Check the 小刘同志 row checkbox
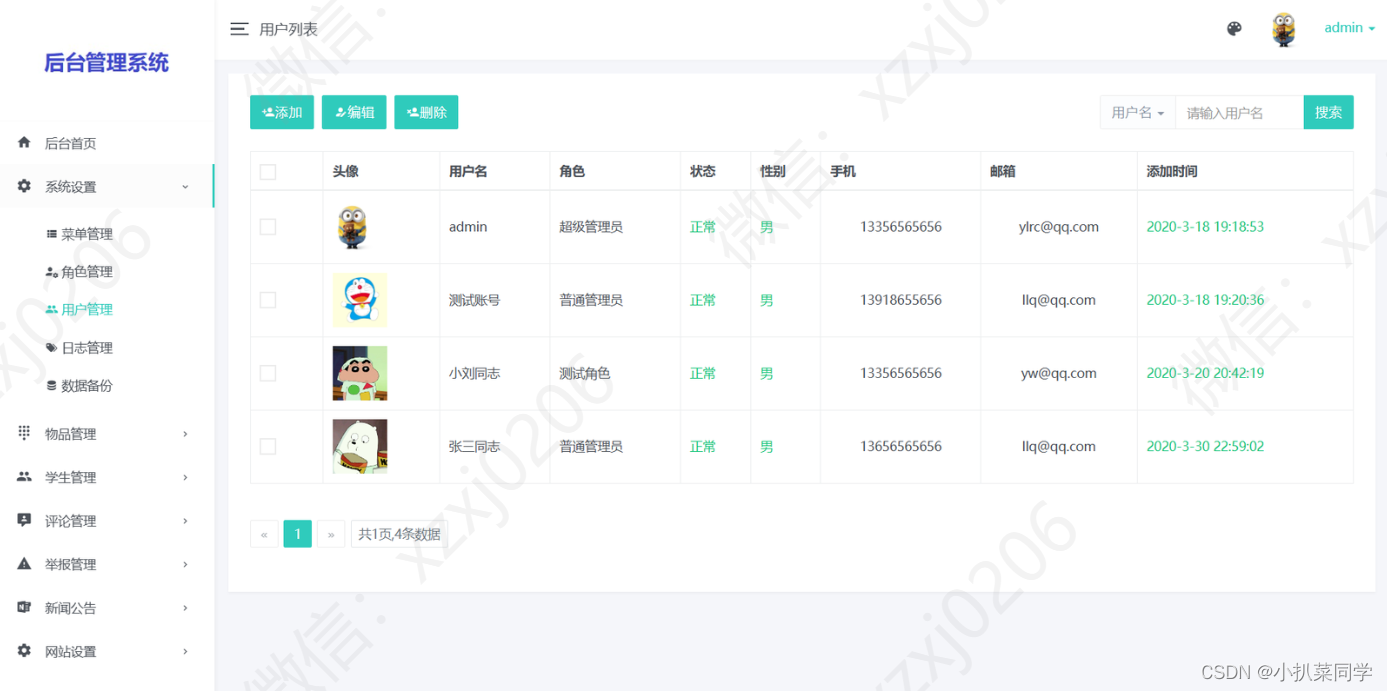 [x=268, y=373]
